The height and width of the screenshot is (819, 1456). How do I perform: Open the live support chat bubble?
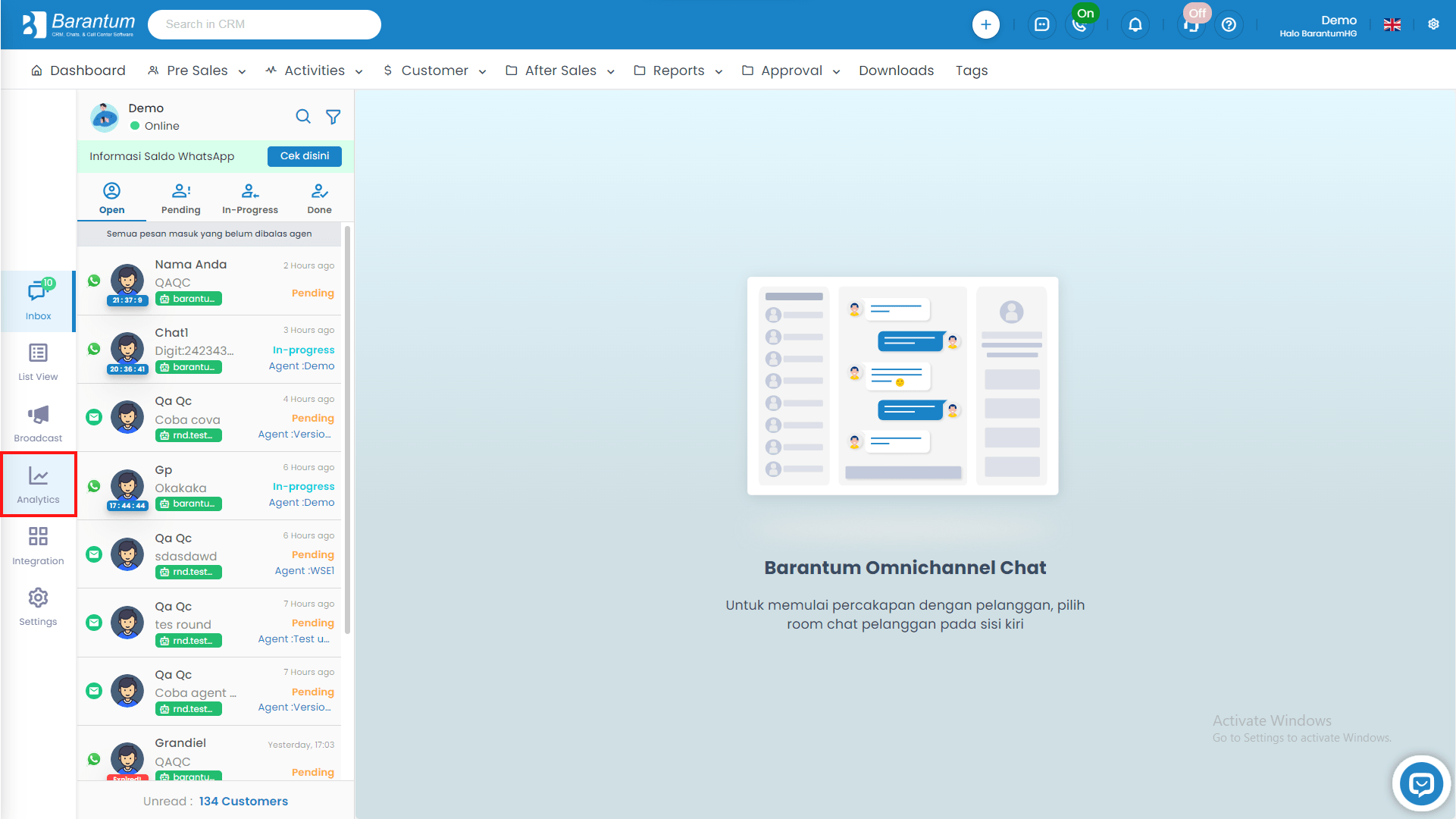1421,783
